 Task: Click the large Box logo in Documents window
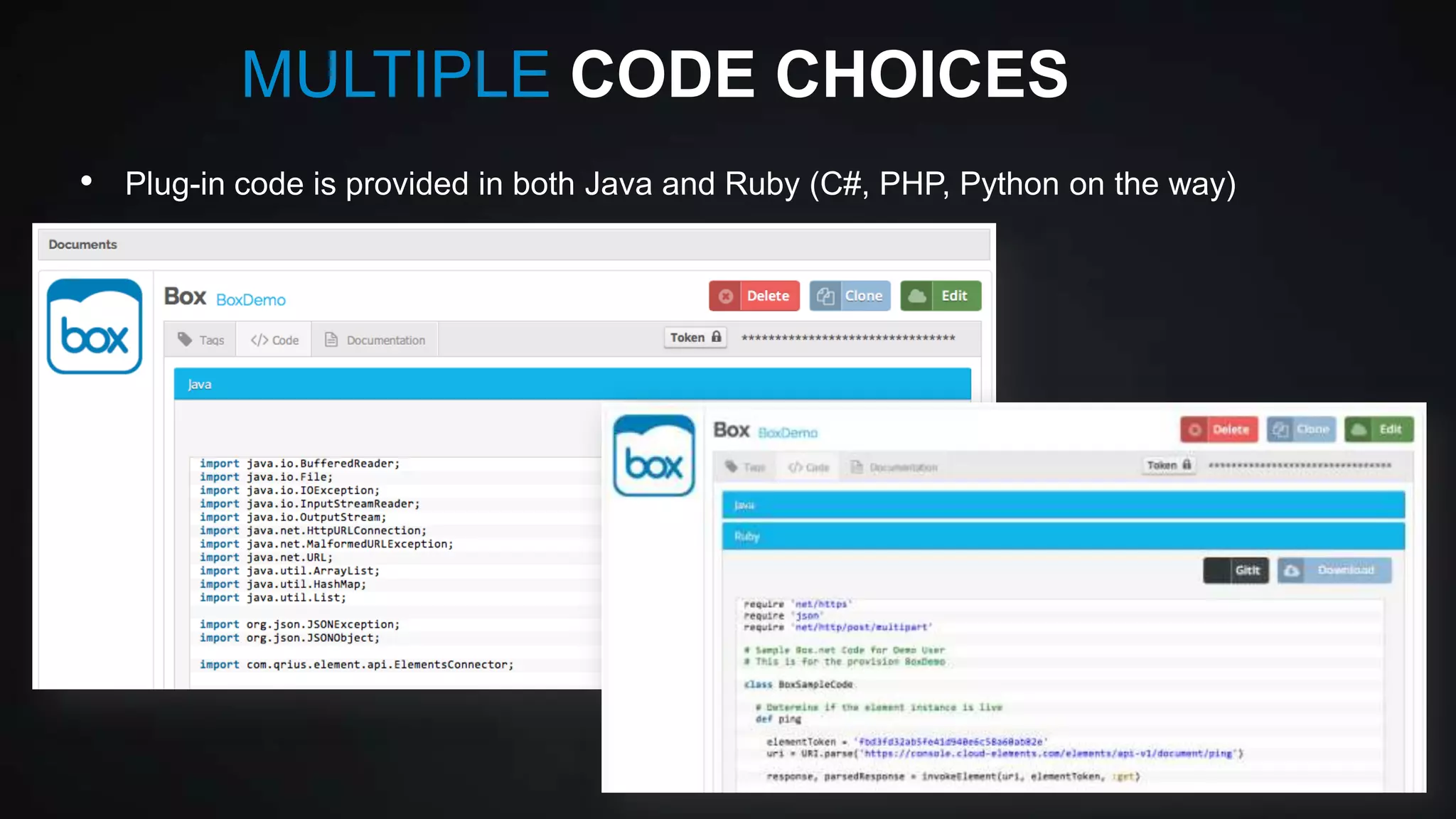(95, 326)
